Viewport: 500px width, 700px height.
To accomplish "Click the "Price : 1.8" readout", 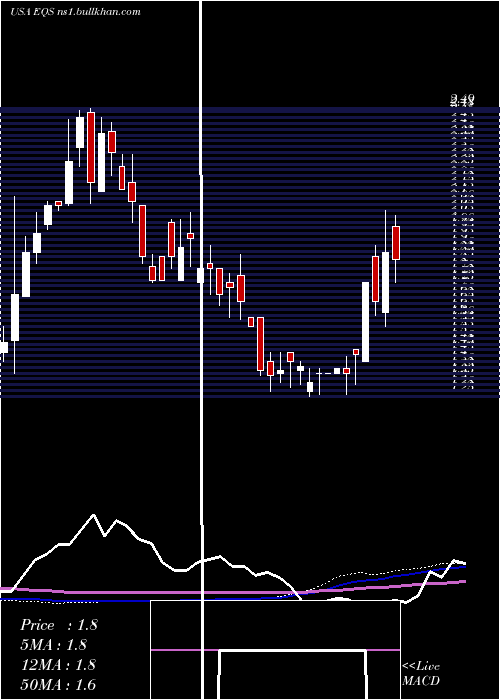I will click(x=58, y=625).
